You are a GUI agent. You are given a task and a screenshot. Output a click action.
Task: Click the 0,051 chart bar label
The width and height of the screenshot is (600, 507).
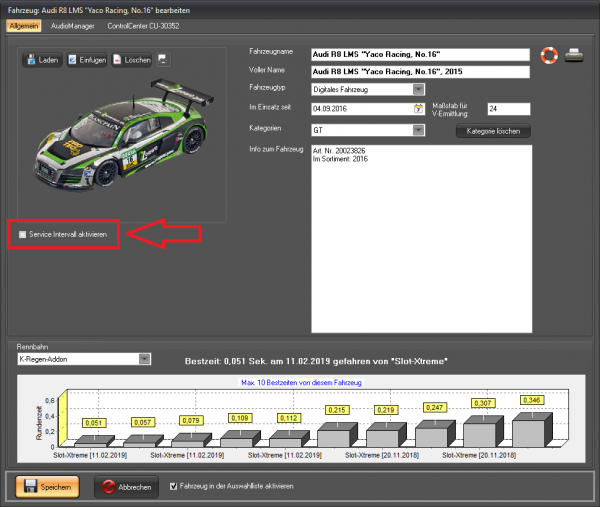click(94, 423)
